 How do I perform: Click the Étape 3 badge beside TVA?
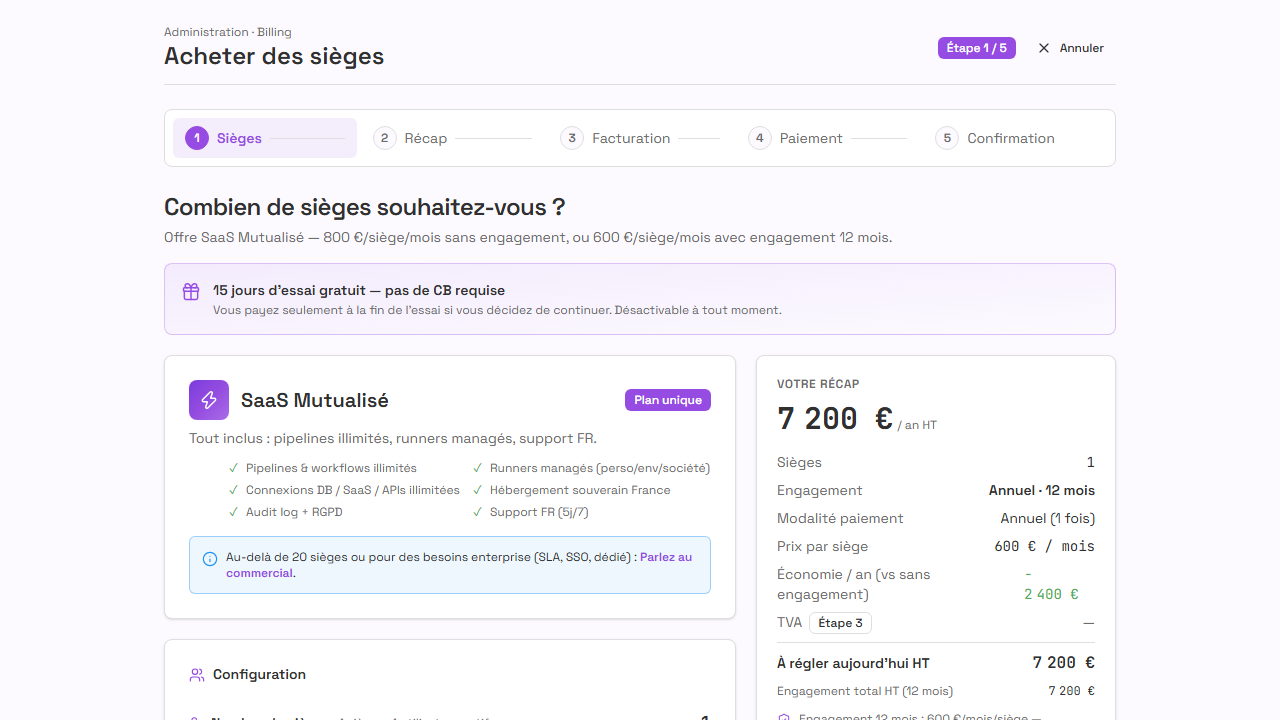[840, 623]
